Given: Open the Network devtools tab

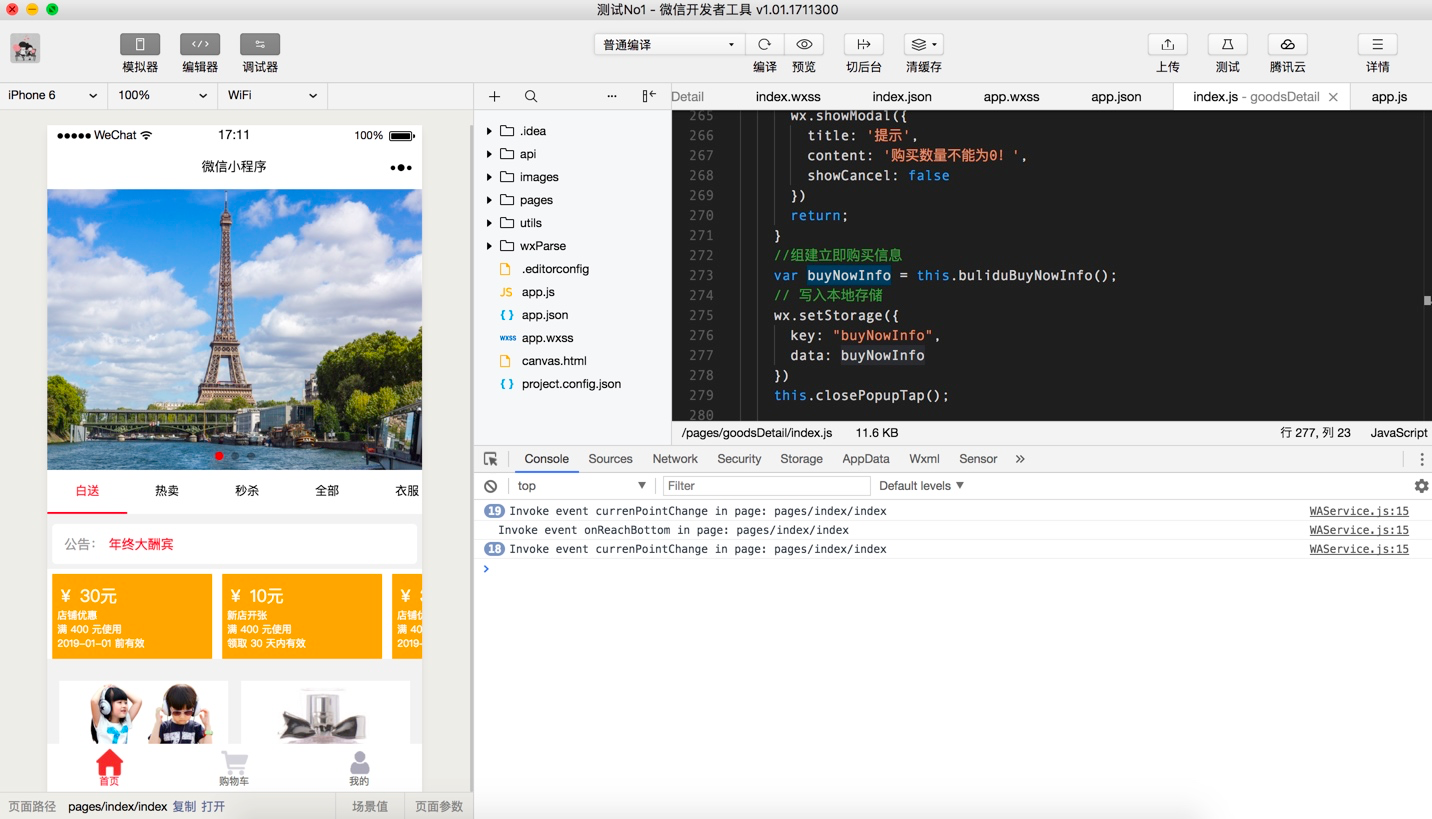Looking at the screenshot, I should click(x=675, y=459).
